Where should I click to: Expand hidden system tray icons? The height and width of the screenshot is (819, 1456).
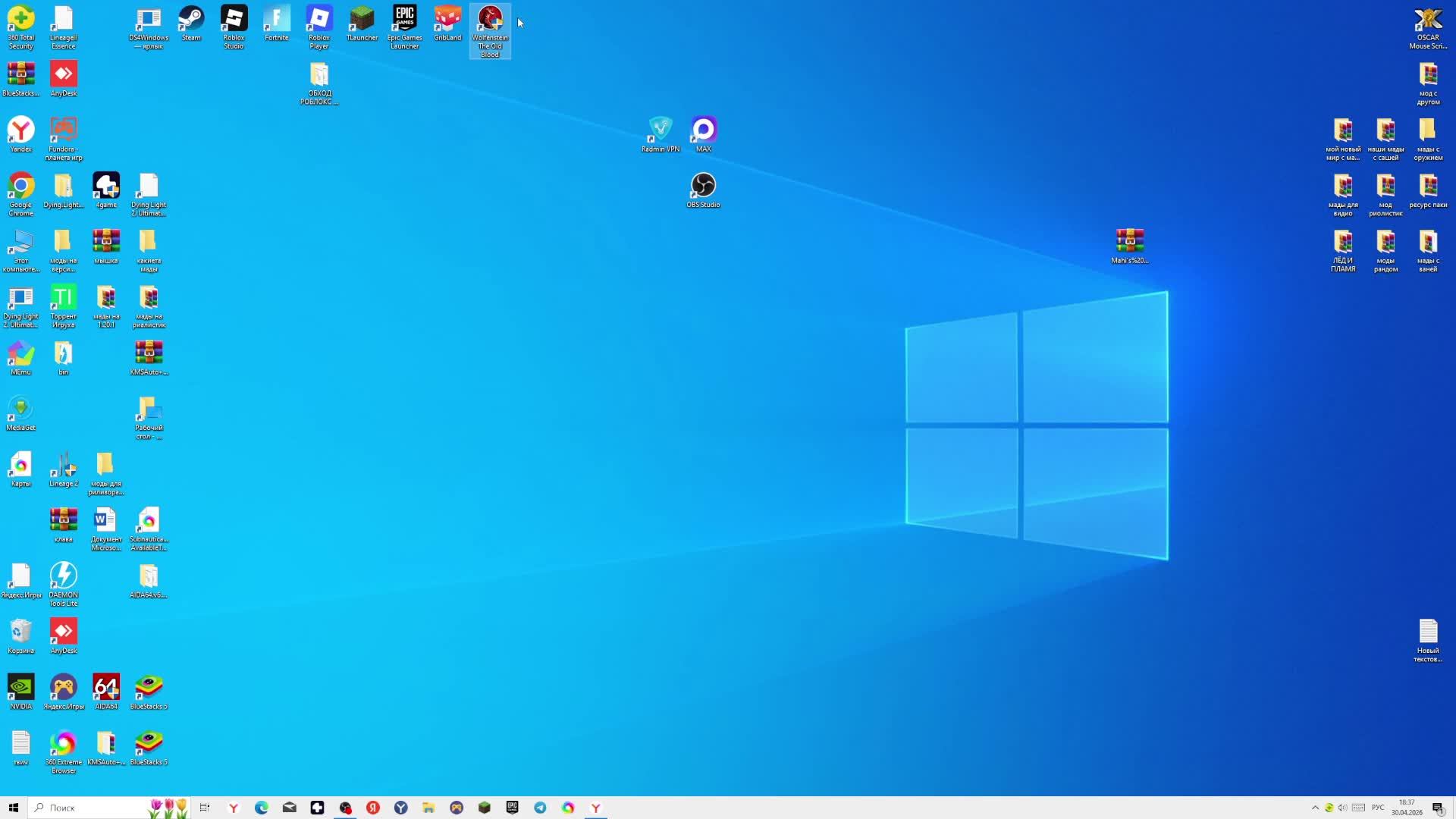(1315, 808)
